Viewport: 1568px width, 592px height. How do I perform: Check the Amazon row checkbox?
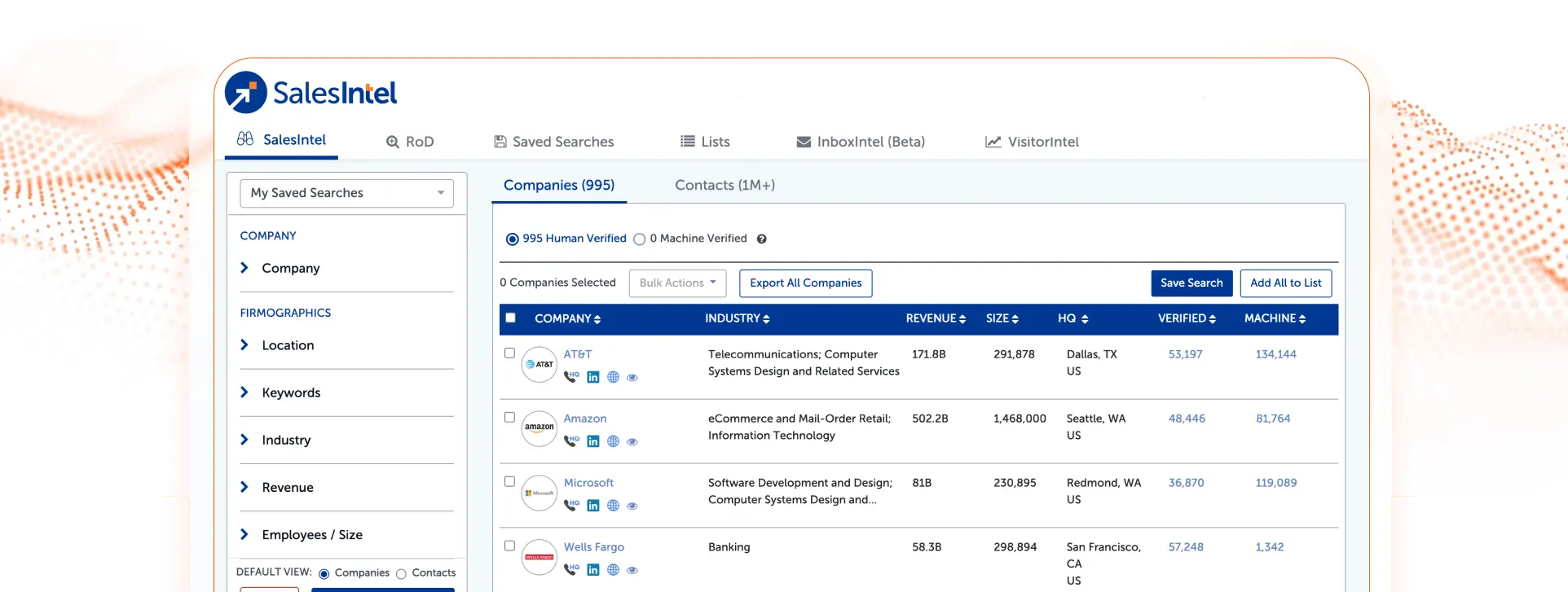tap(510, 417)
